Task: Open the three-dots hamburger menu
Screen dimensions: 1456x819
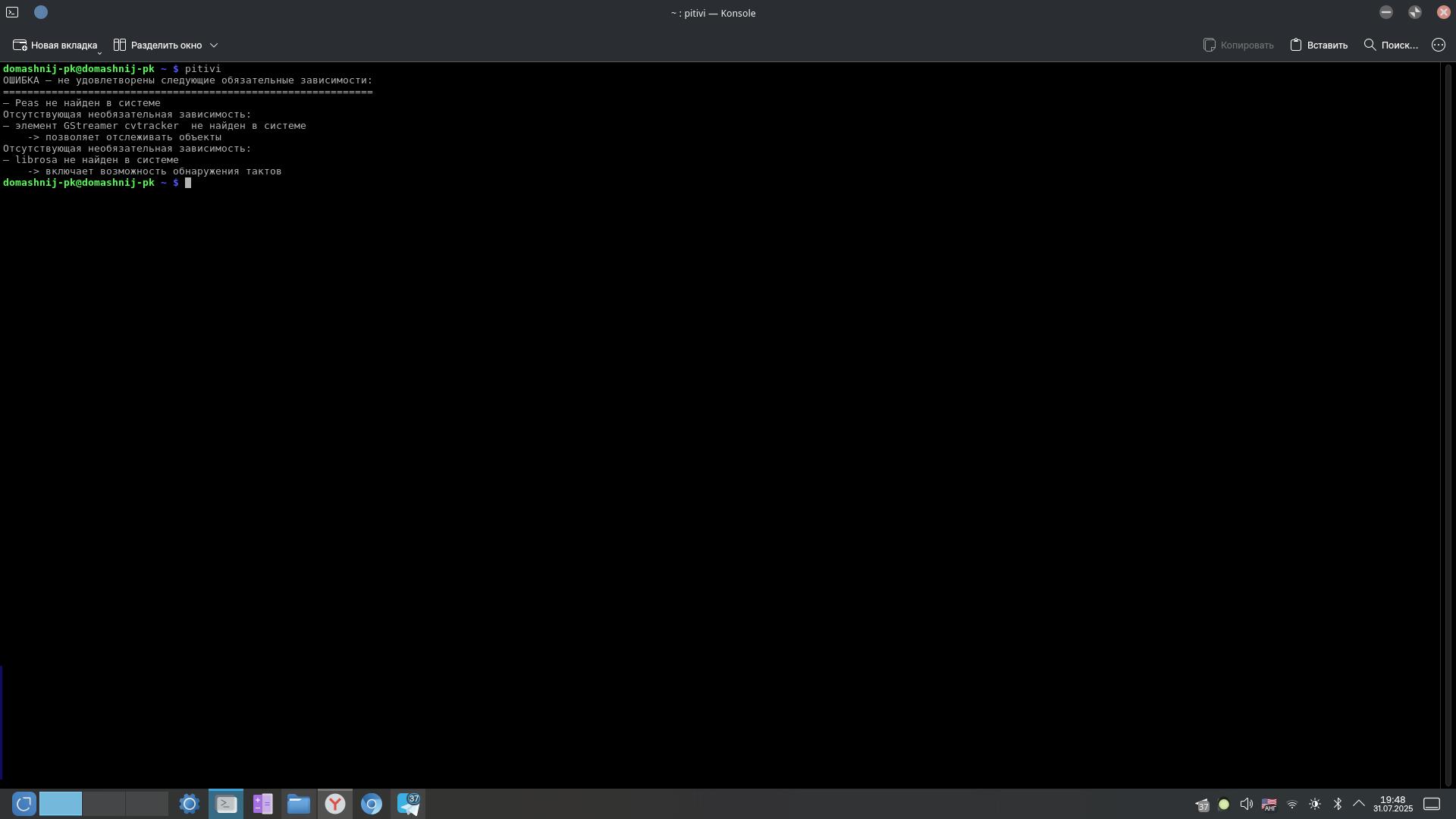Action: [1438, 45]
